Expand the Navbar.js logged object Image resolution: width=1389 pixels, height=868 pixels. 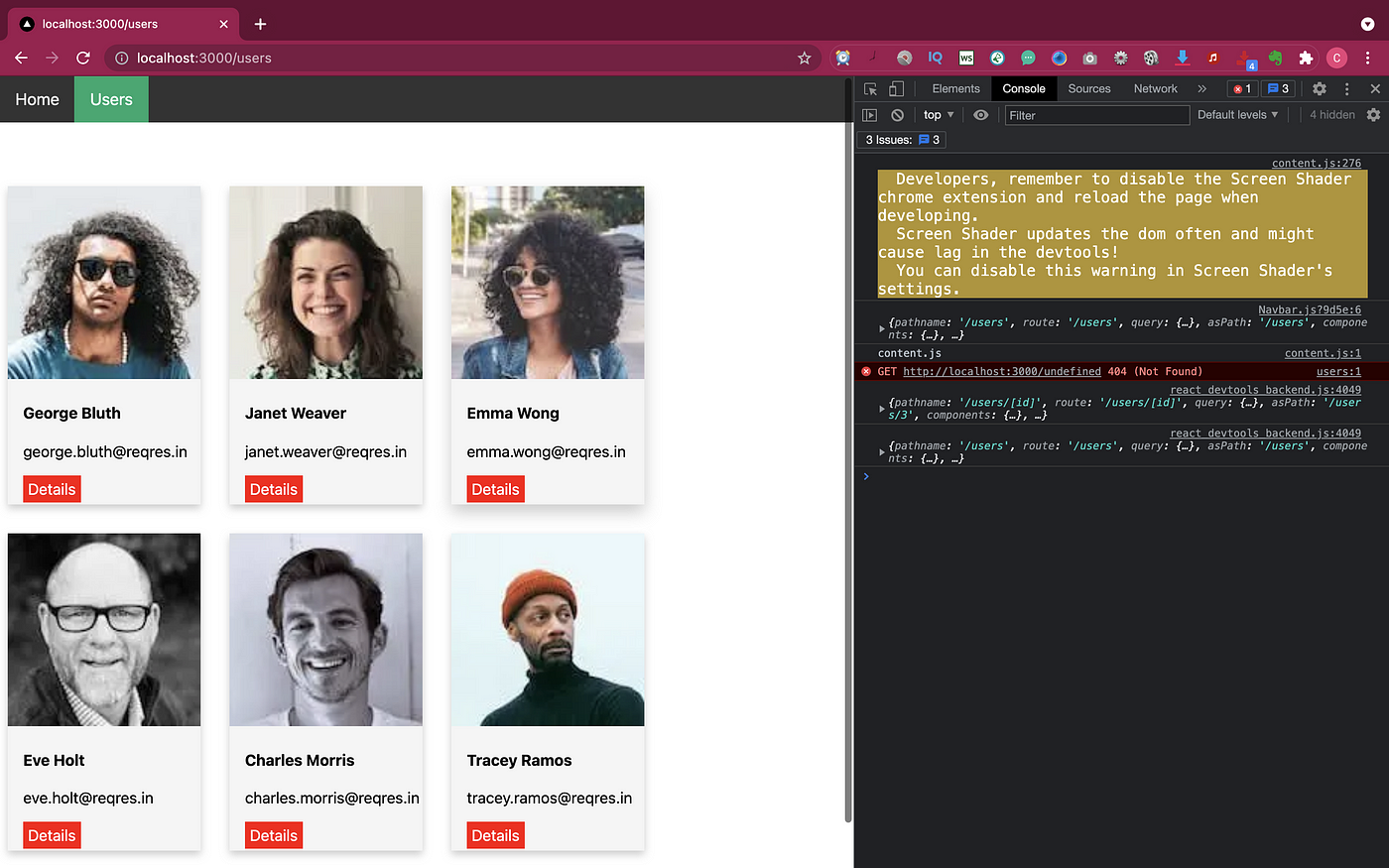click(881, 328)
